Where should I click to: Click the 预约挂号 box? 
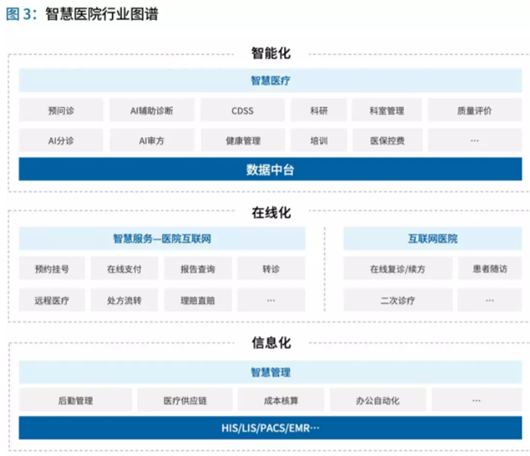point(52,269)
